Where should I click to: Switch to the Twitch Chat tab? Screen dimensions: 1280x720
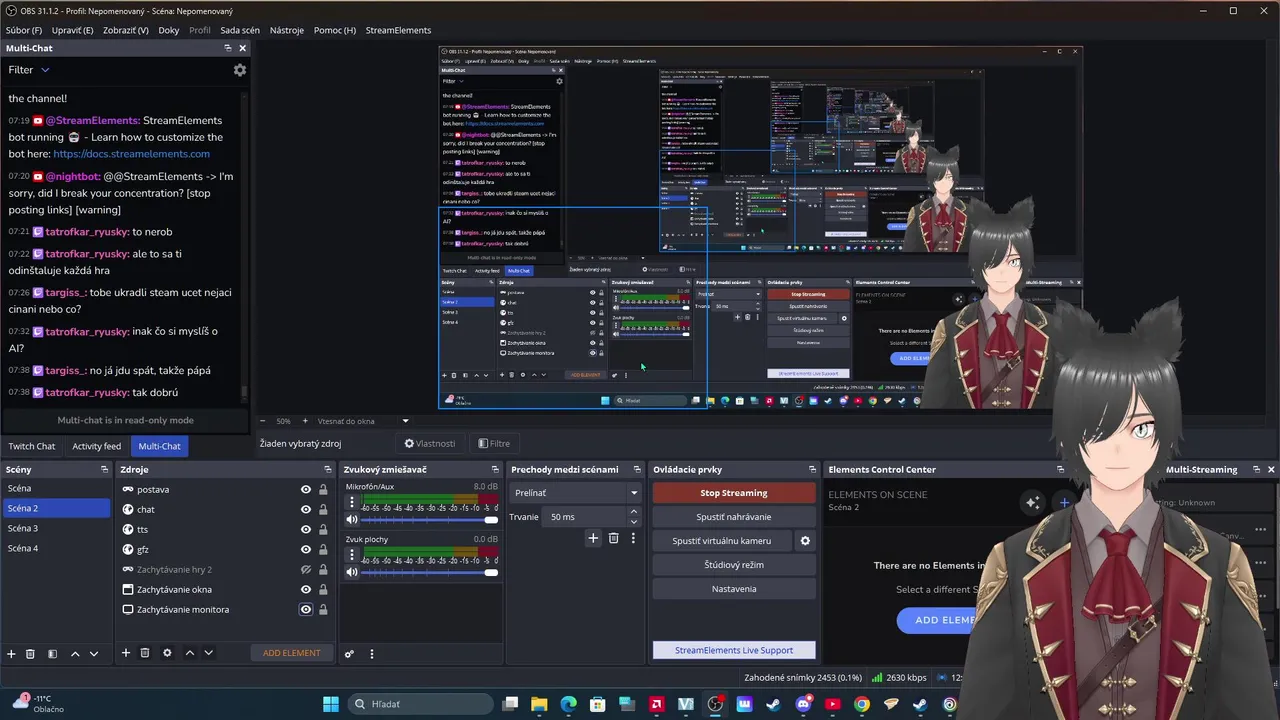tap(32, 446)
